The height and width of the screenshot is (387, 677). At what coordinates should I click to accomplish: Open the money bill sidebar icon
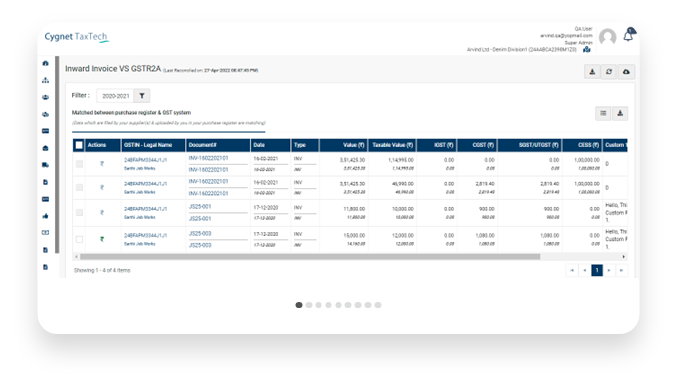click(45, 233)
